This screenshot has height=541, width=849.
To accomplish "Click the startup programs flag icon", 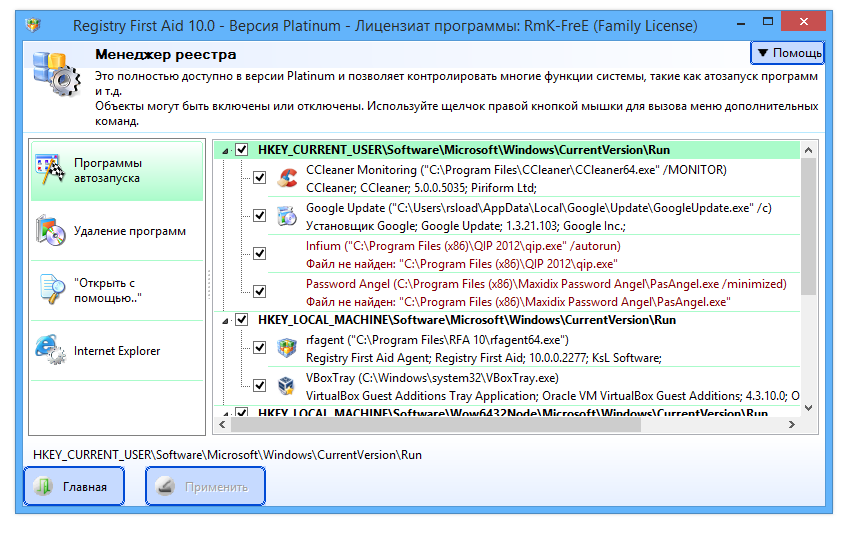I will click(50, 170).
